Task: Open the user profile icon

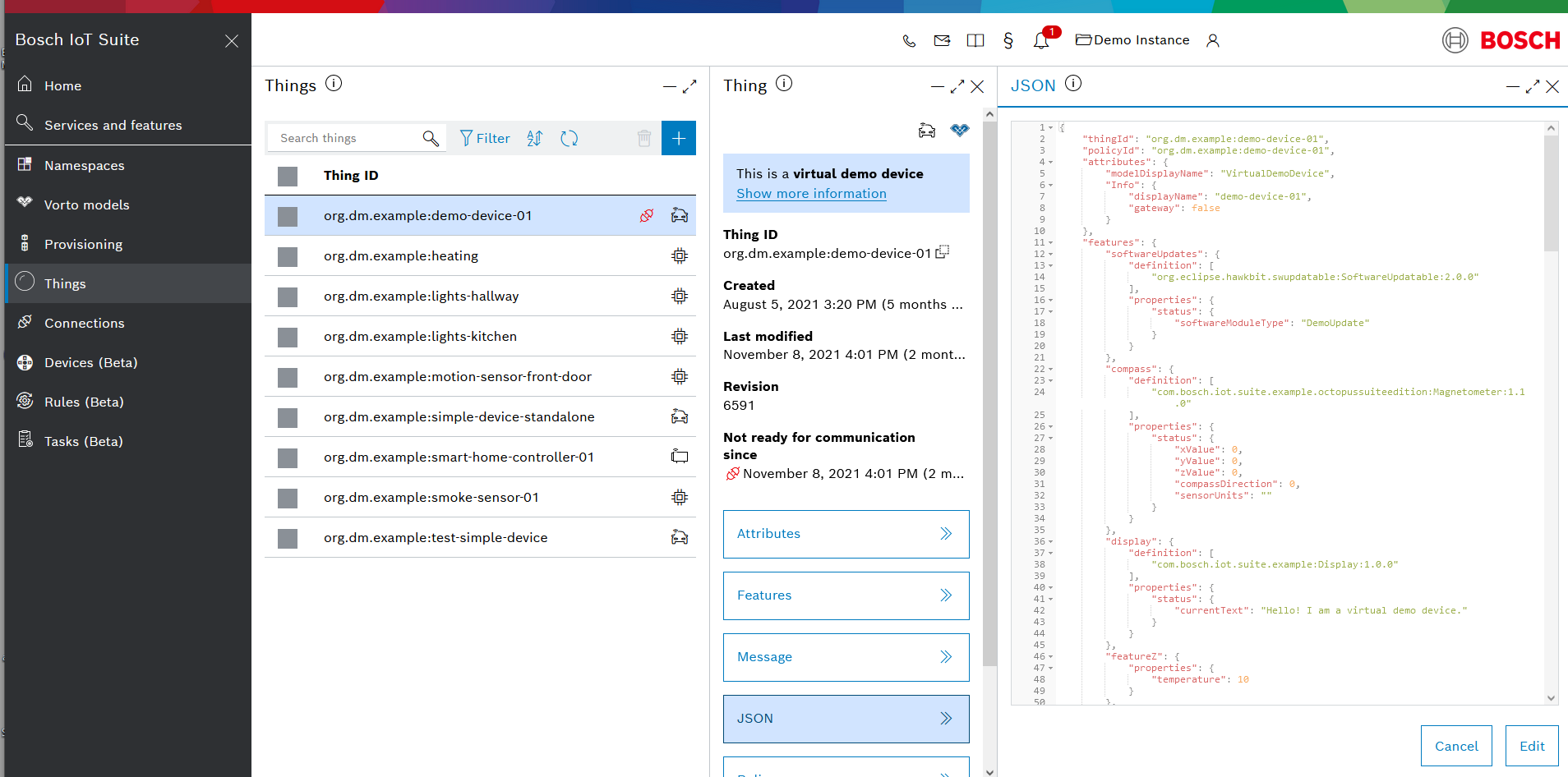Action: (x=1213, y=40)
